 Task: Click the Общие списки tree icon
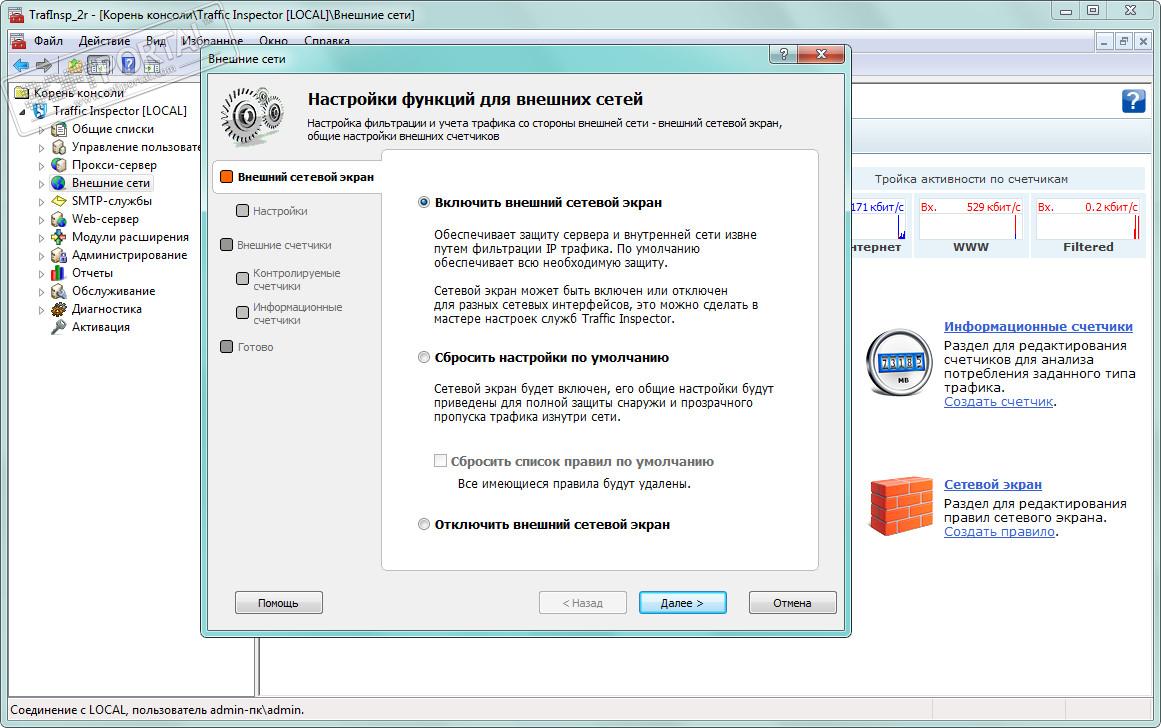click(58, 129)
